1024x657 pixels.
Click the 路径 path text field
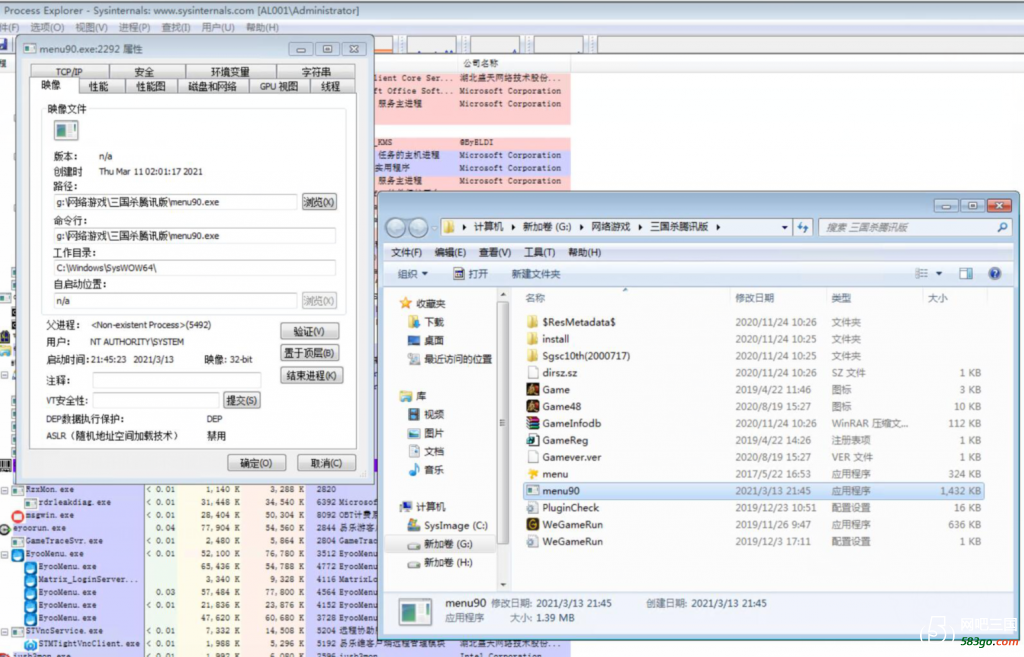coord(175,202)
